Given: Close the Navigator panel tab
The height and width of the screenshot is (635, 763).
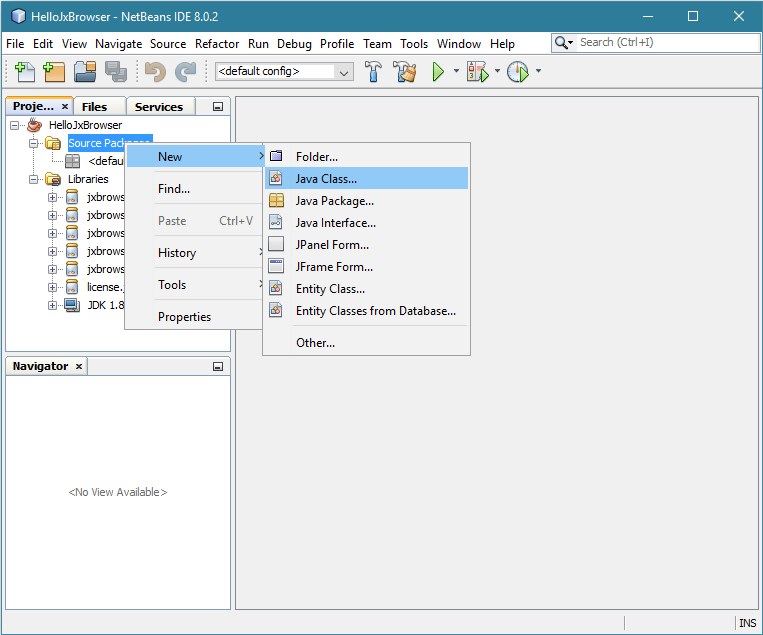Looking at the screenshot, I should (79, 366).
